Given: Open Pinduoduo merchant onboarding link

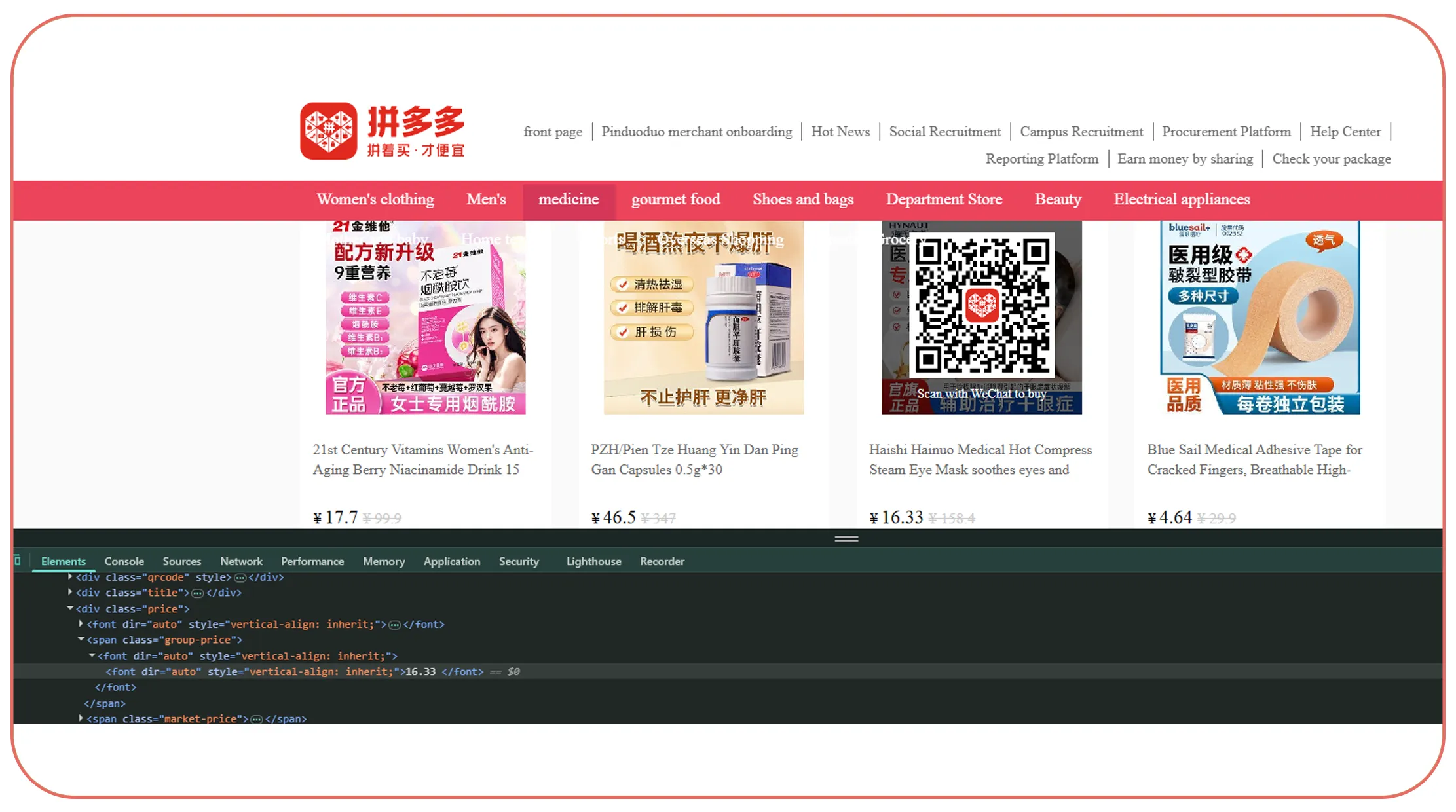Looking at the screenshot, I should (697, 132).
